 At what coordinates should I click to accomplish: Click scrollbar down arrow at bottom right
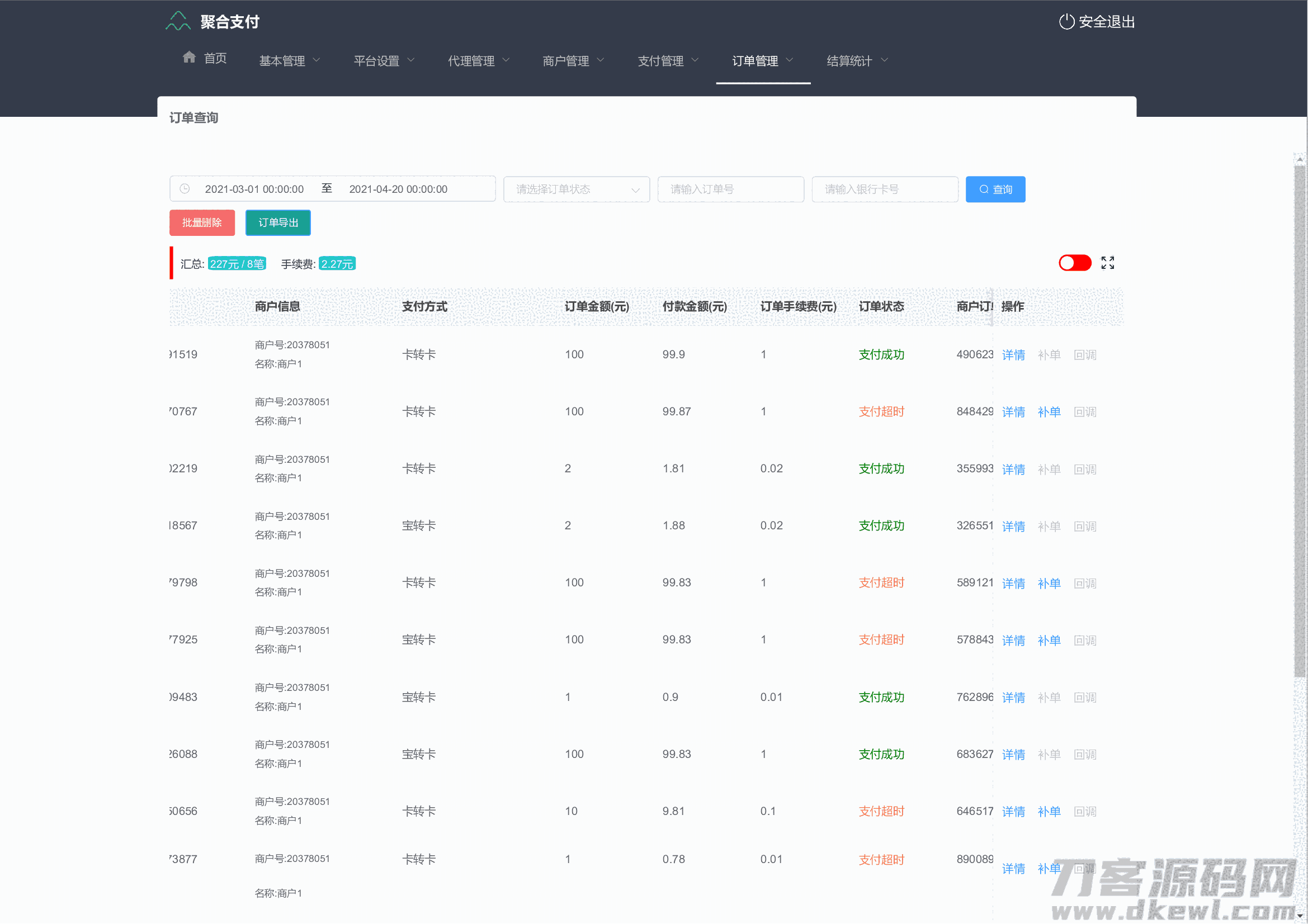point(1299,916)
